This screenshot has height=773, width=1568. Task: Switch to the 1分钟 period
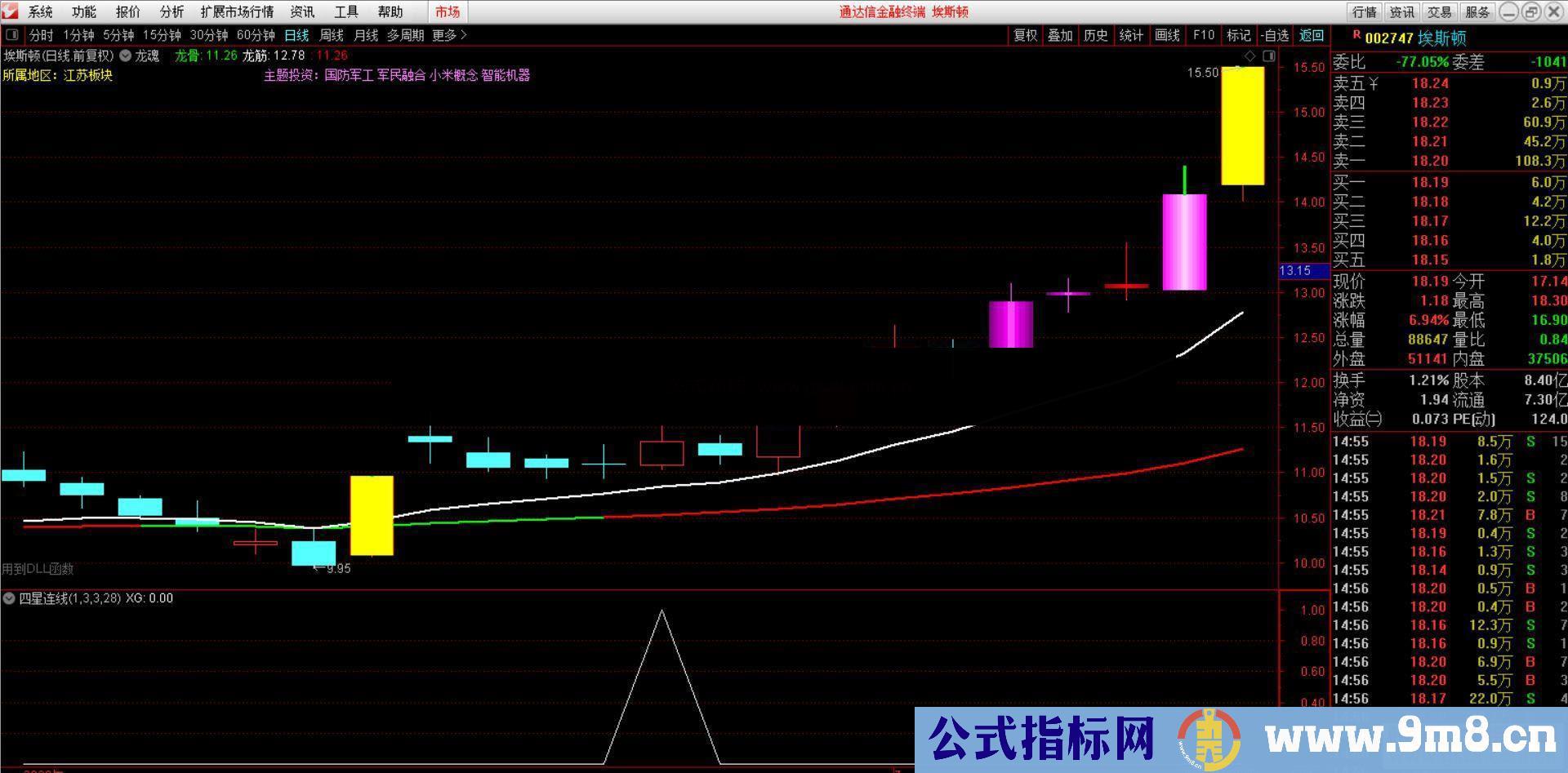coord(79,35)
